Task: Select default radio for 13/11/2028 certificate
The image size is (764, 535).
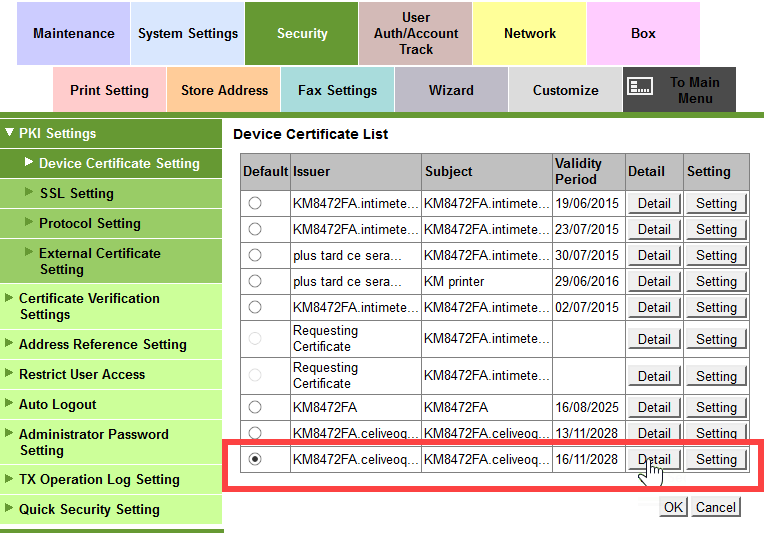Action: (255, 433)
